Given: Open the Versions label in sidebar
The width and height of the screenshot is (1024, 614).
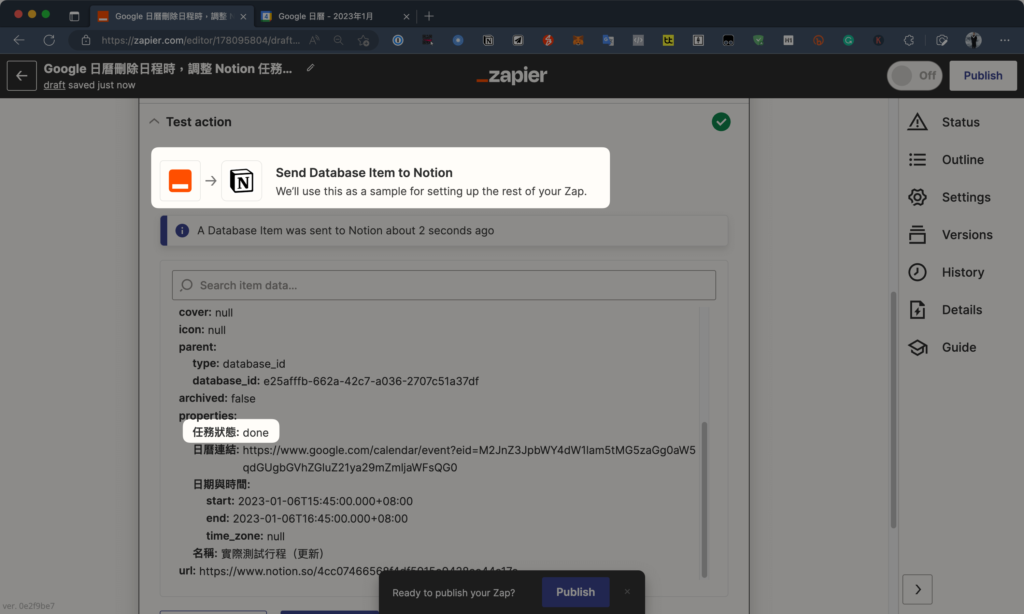Looking at the screenshot, I should 967,234.
